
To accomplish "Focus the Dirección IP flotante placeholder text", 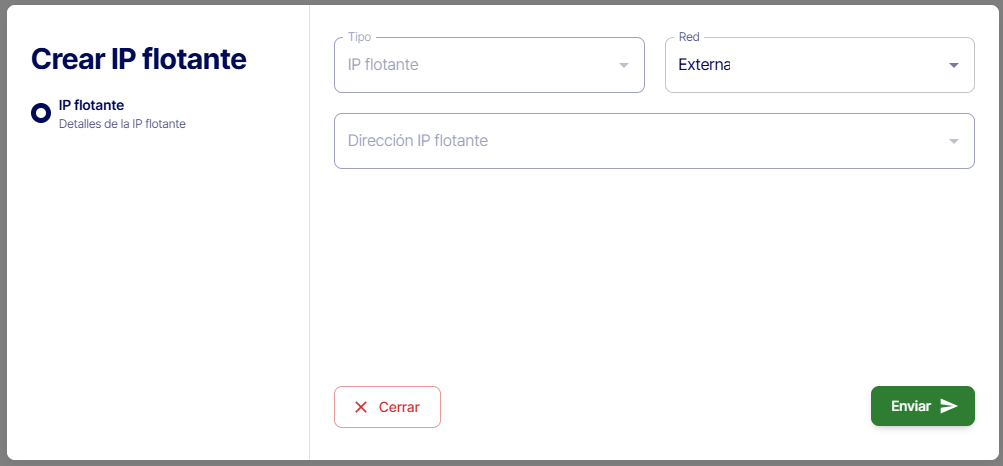I will (x=418, y=141).
